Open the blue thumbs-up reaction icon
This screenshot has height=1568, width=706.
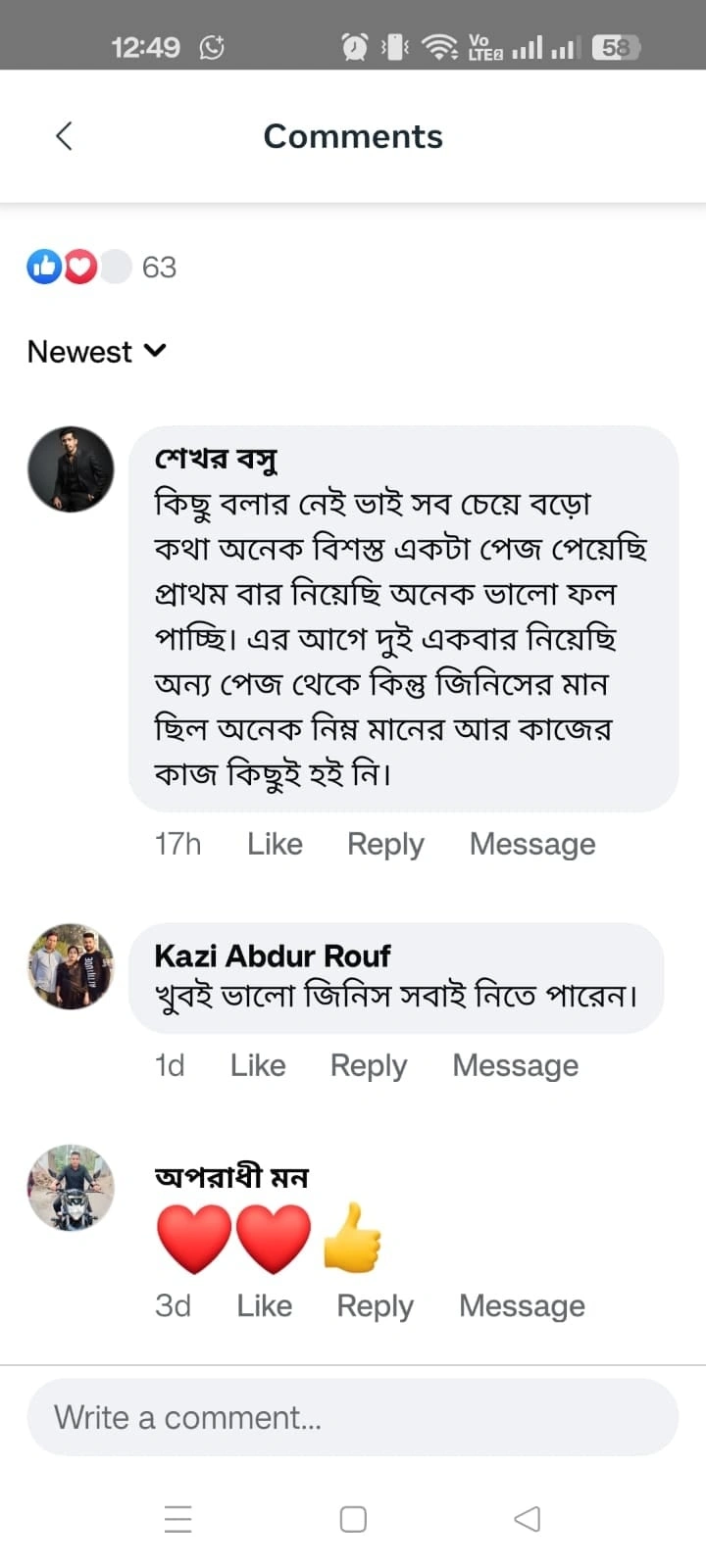[44, 267]
